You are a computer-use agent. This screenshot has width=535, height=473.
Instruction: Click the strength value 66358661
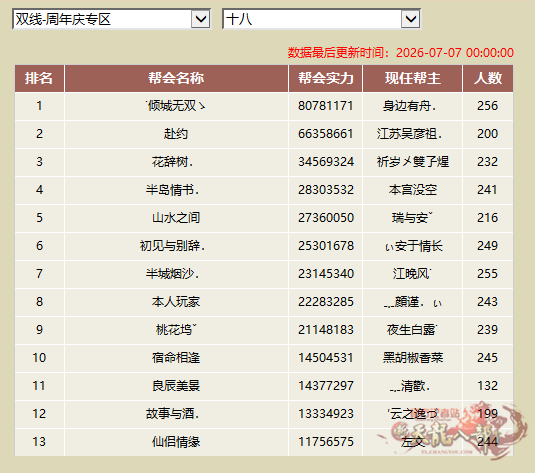click(x=326, y=134)
